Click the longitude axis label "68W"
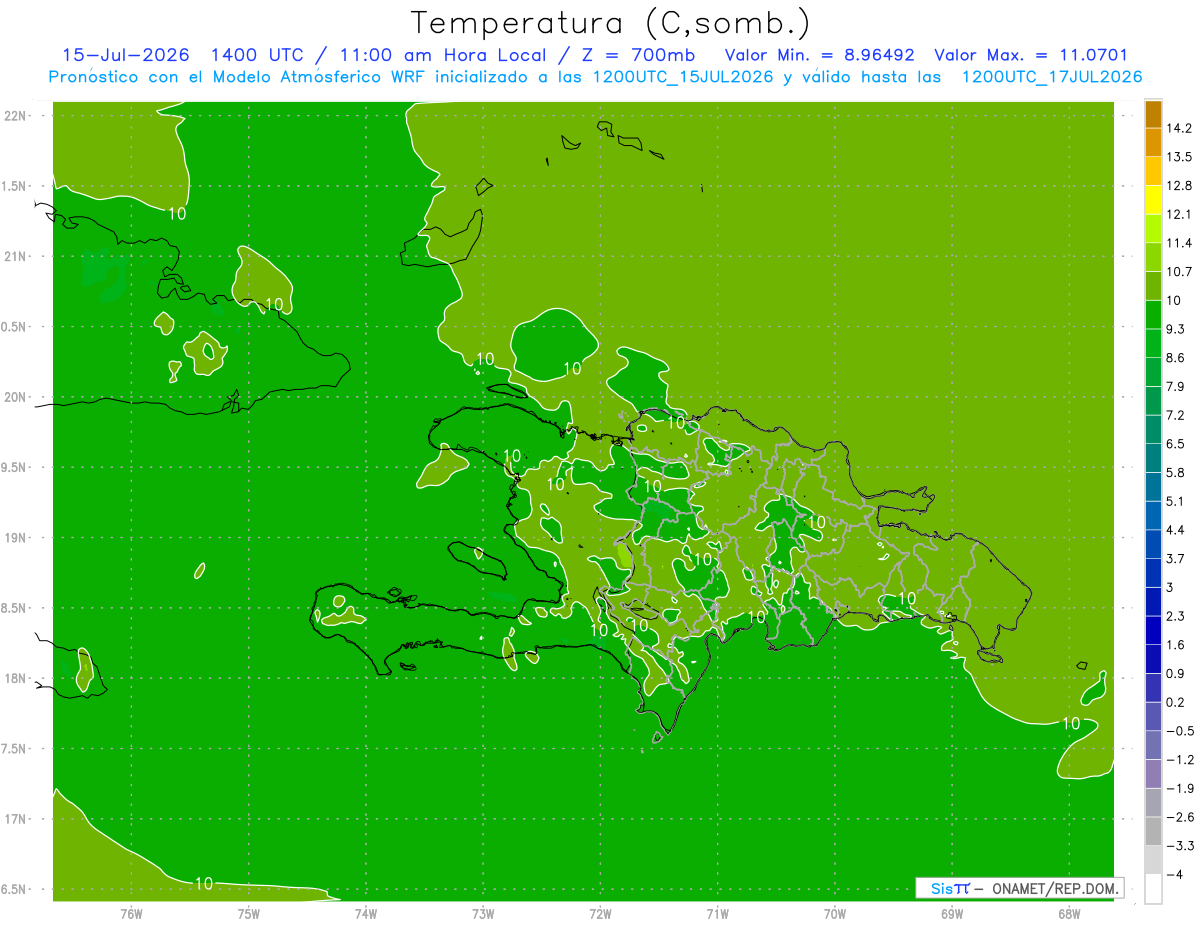The height and width of the screenshot is (927, 1200). coord(1069,913)
